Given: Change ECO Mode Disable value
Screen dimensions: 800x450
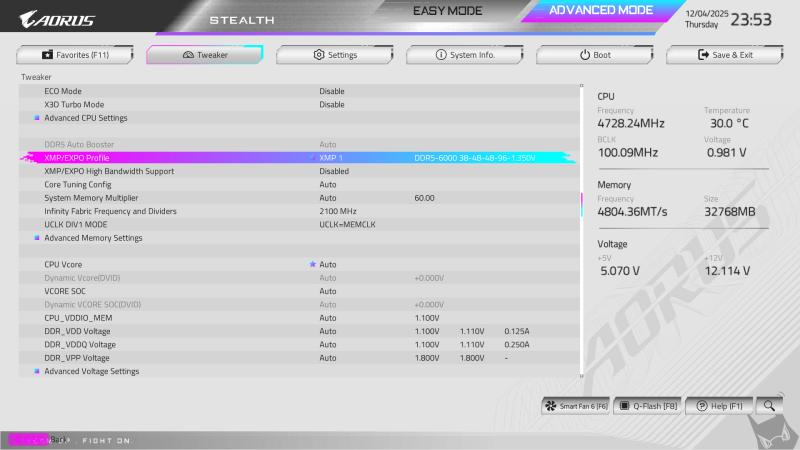Looking at the screenshot, I should coord(332,91).
